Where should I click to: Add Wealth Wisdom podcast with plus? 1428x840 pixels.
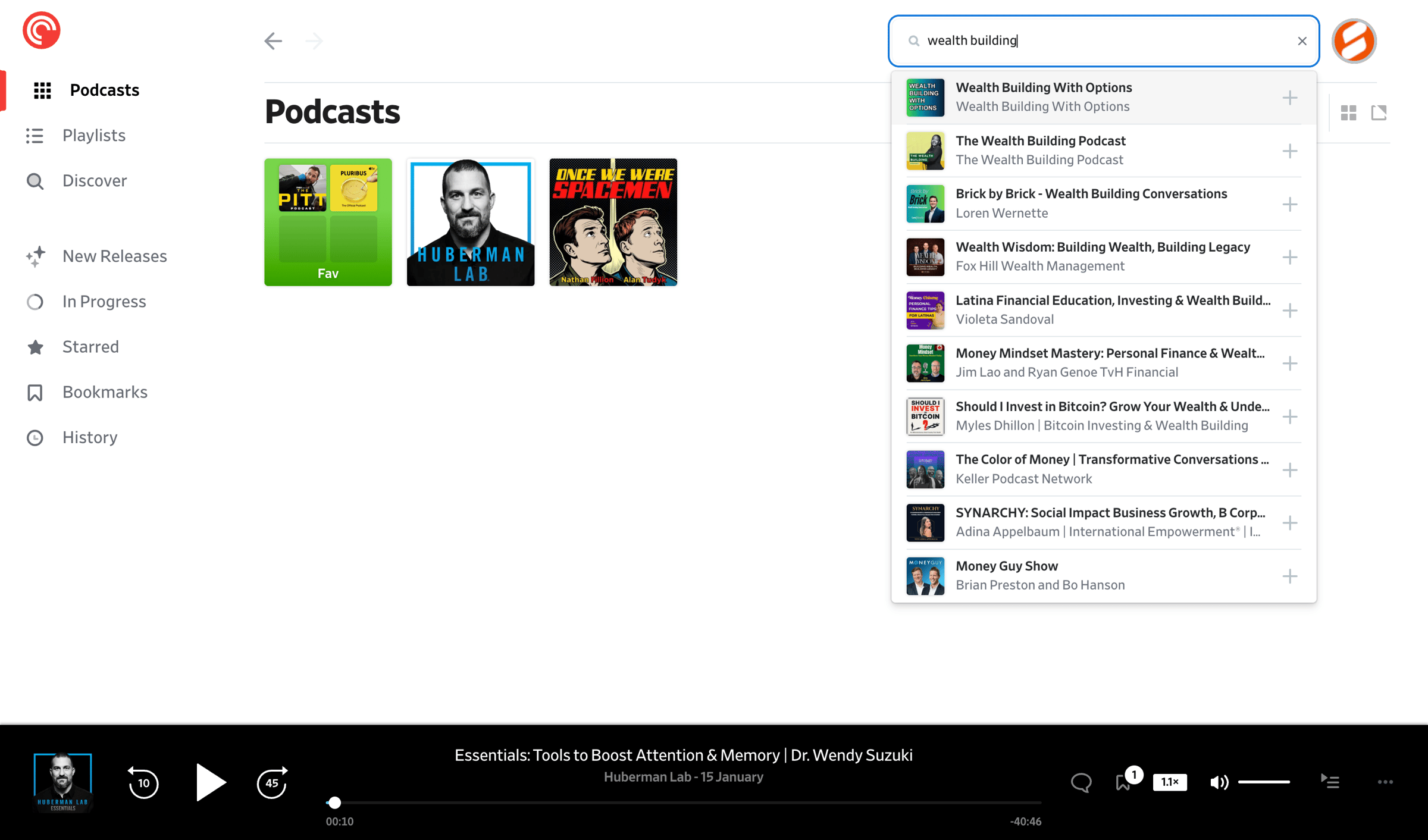[x=1289, y=257]
